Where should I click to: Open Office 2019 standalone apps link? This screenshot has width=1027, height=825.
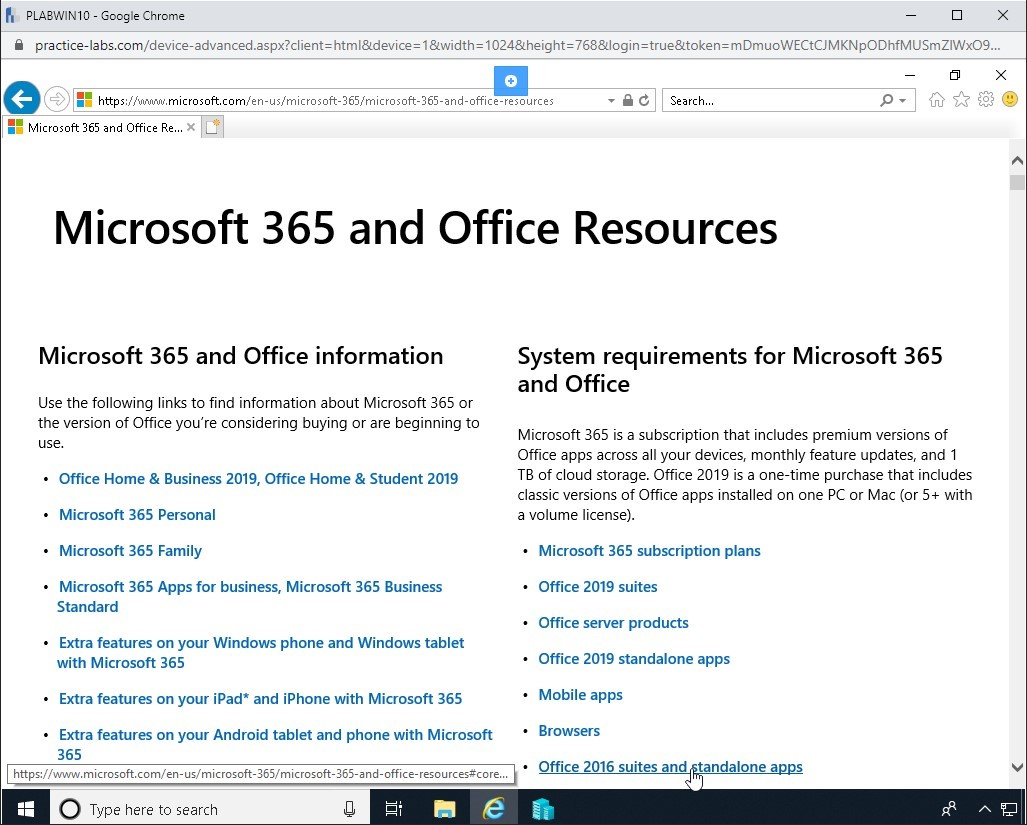[x=634, y=659]
